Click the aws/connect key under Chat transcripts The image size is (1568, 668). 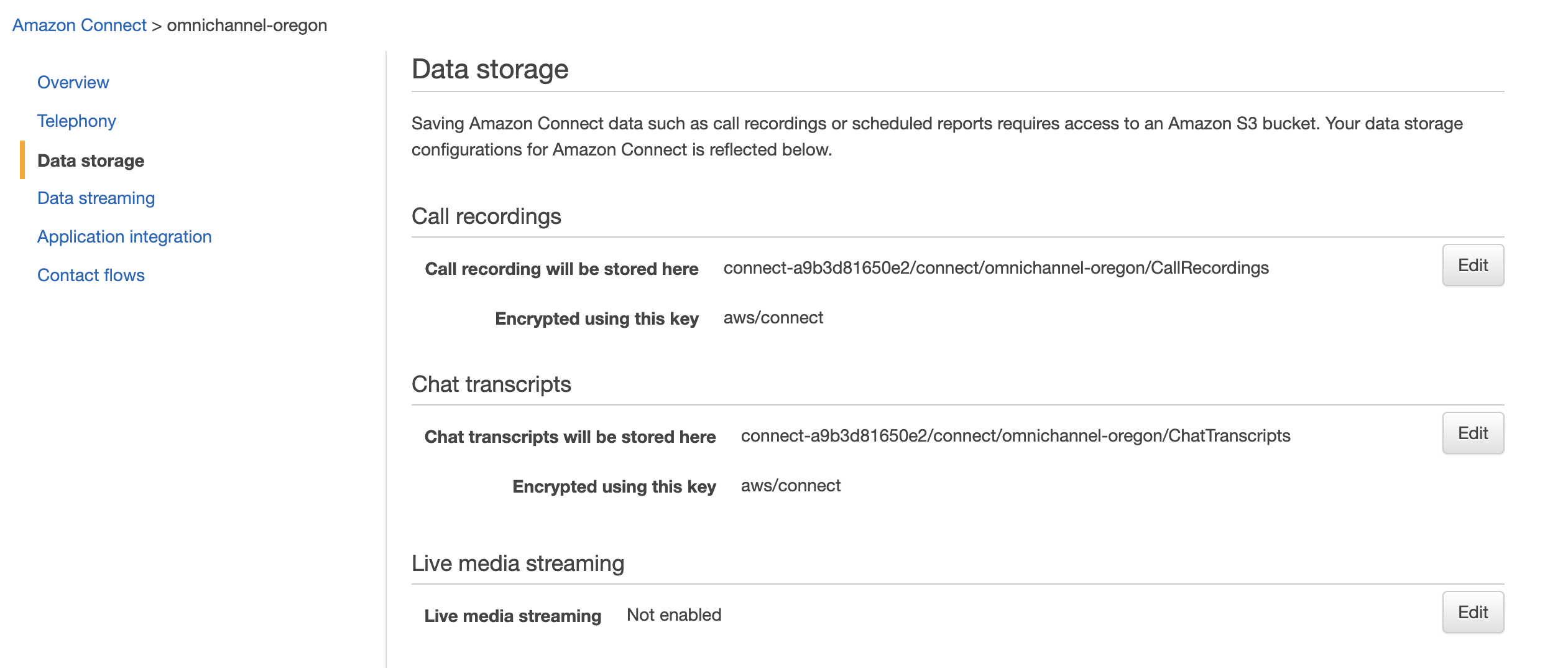pyautogui.click(x=791, y=486)
